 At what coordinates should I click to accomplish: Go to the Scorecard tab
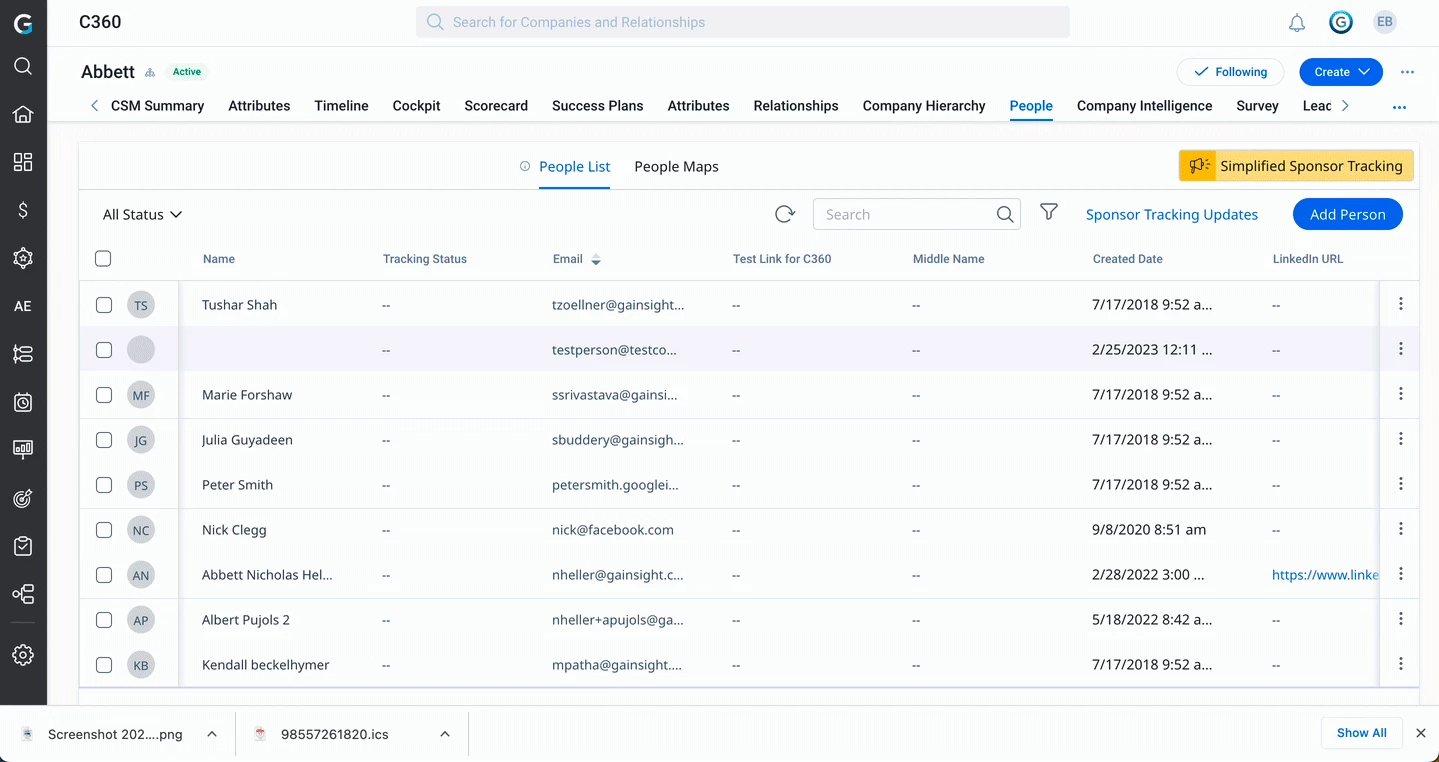pyautogui.click(x=496, y=106)
